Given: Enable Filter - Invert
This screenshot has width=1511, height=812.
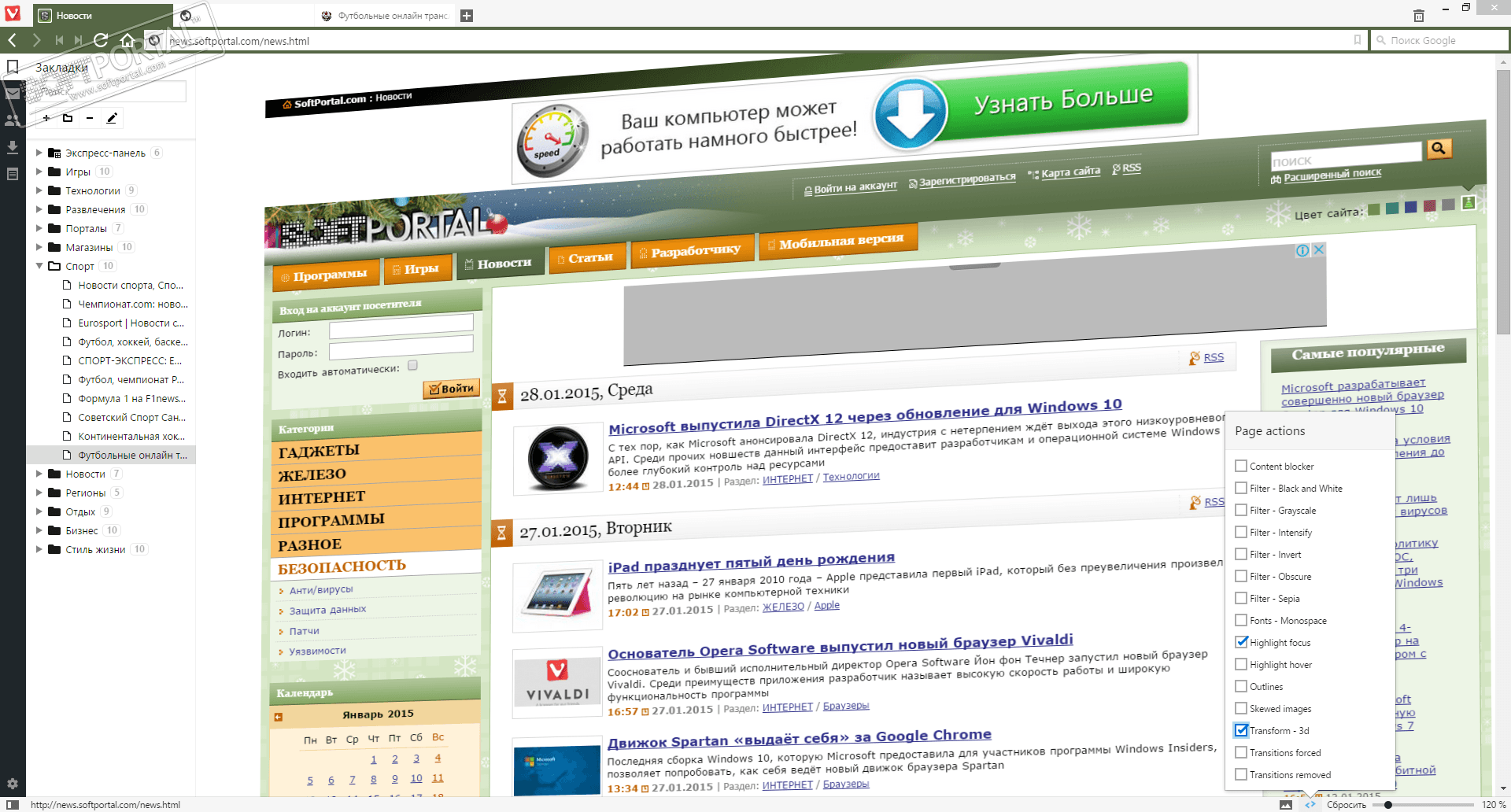Looking at the screenshot, I should (x=1241, y=554).
